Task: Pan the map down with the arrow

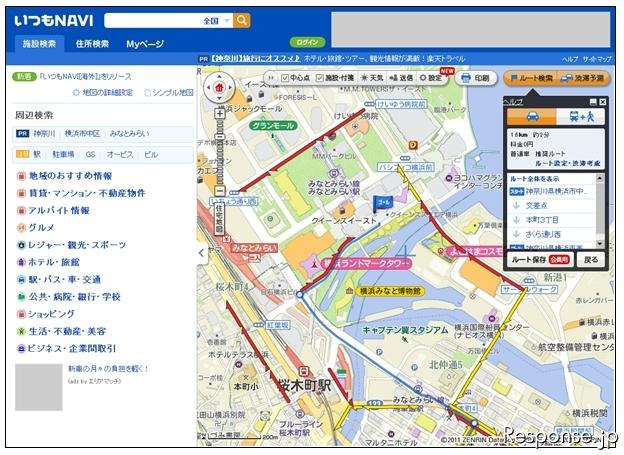Action: click(x=219, y=98)
